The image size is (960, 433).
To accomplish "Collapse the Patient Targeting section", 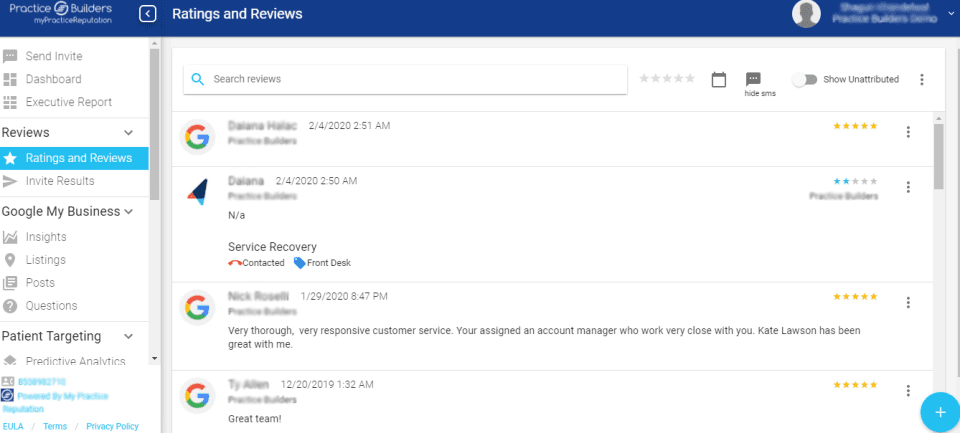I will coord(129,336).
